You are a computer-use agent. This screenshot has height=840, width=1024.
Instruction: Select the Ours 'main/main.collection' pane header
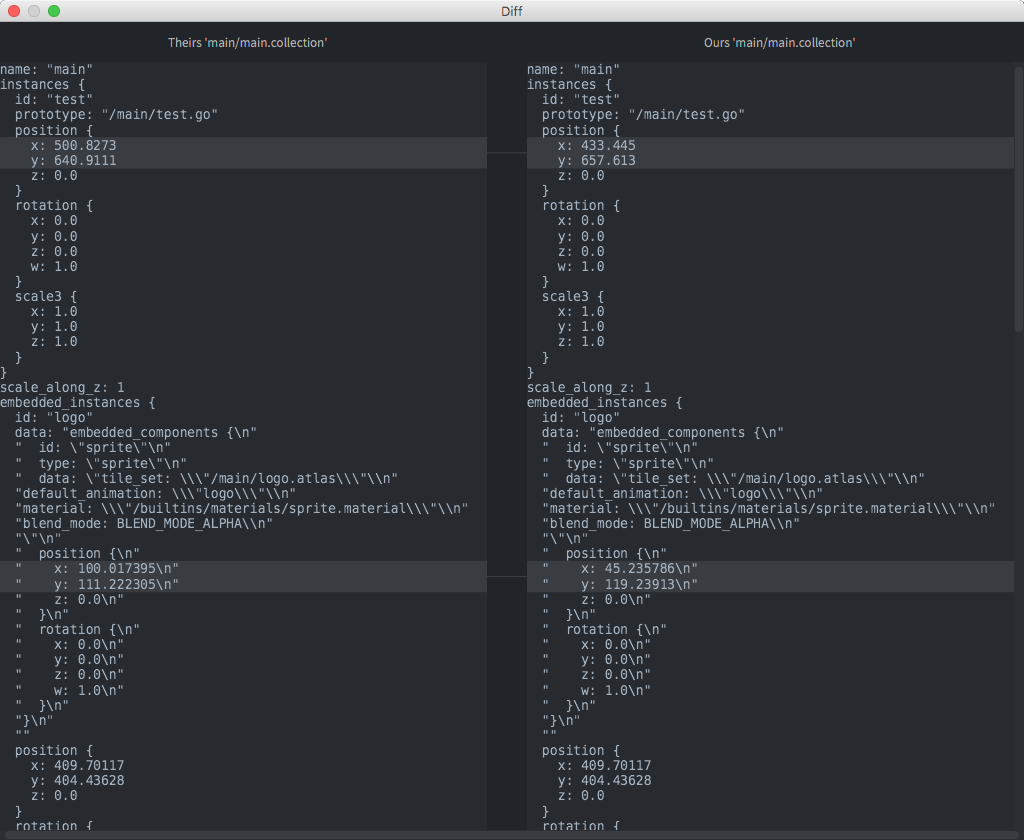779,43
